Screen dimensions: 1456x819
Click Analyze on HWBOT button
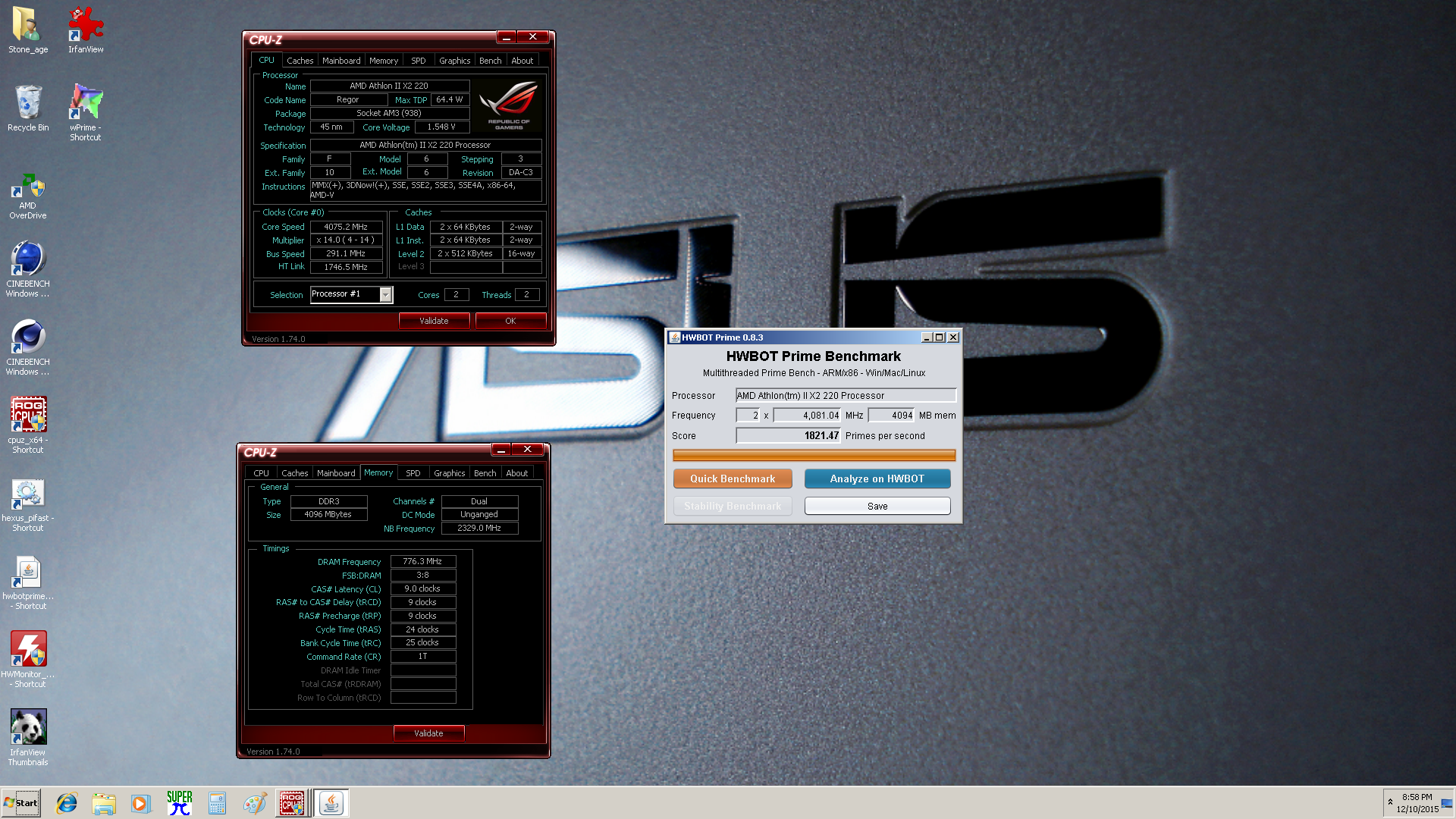(x=877, y=479)
